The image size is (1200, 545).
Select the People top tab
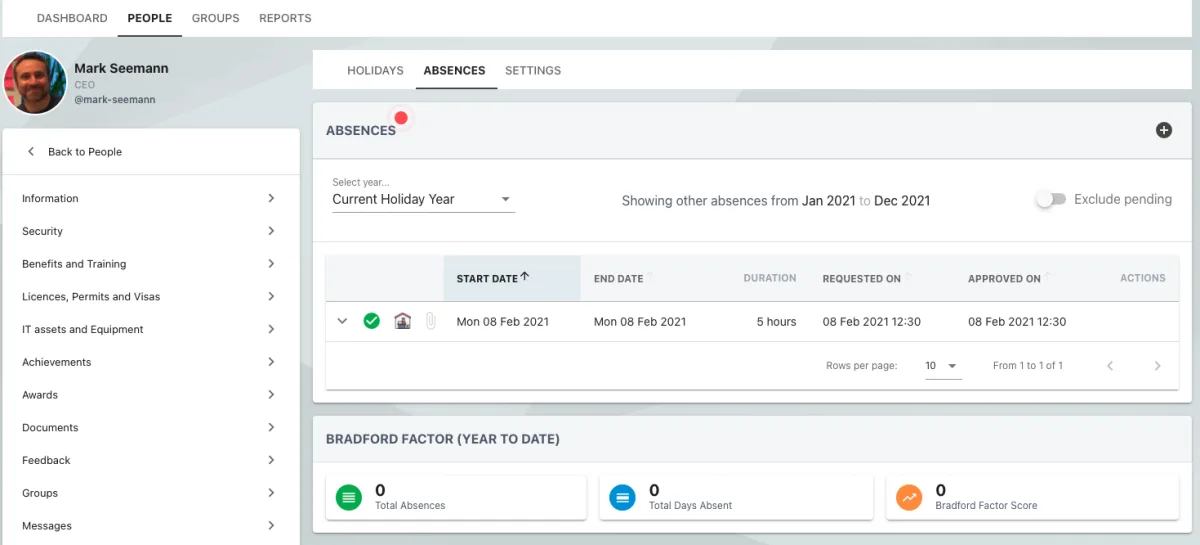coord(150,18)
